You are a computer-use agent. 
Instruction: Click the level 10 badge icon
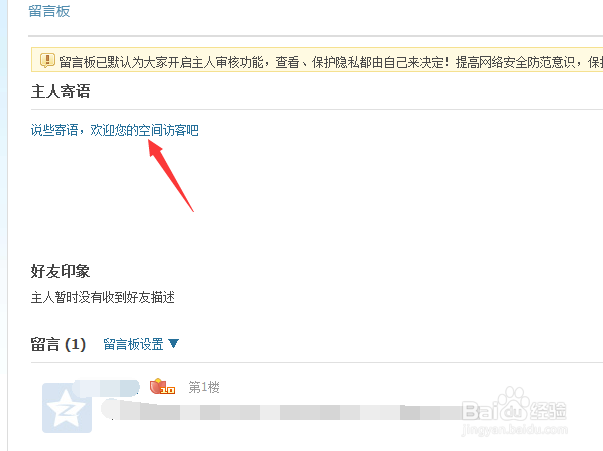[x=162, y=386]
